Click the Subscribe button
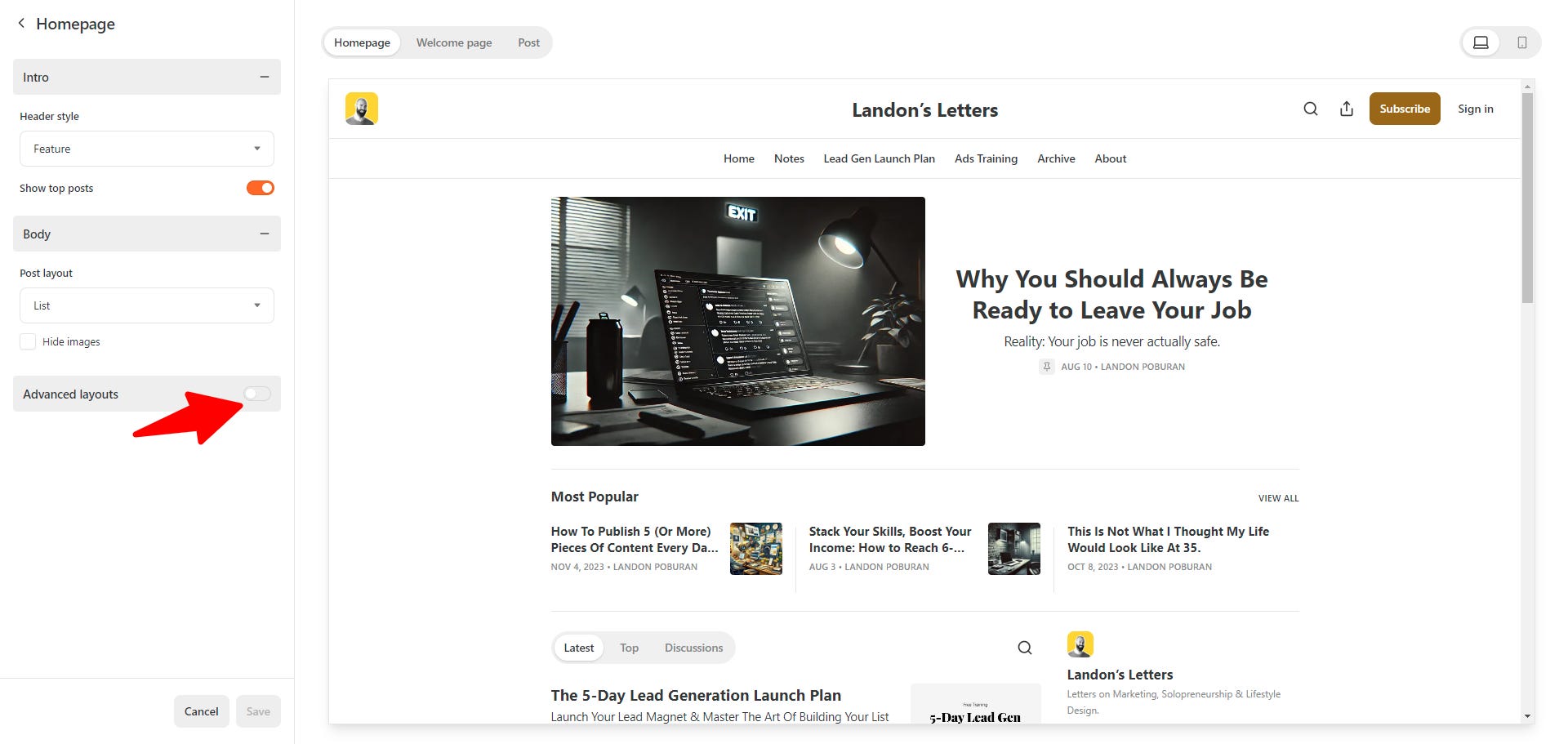This screenshot has width=1568, height=744. pos(1405,109)
